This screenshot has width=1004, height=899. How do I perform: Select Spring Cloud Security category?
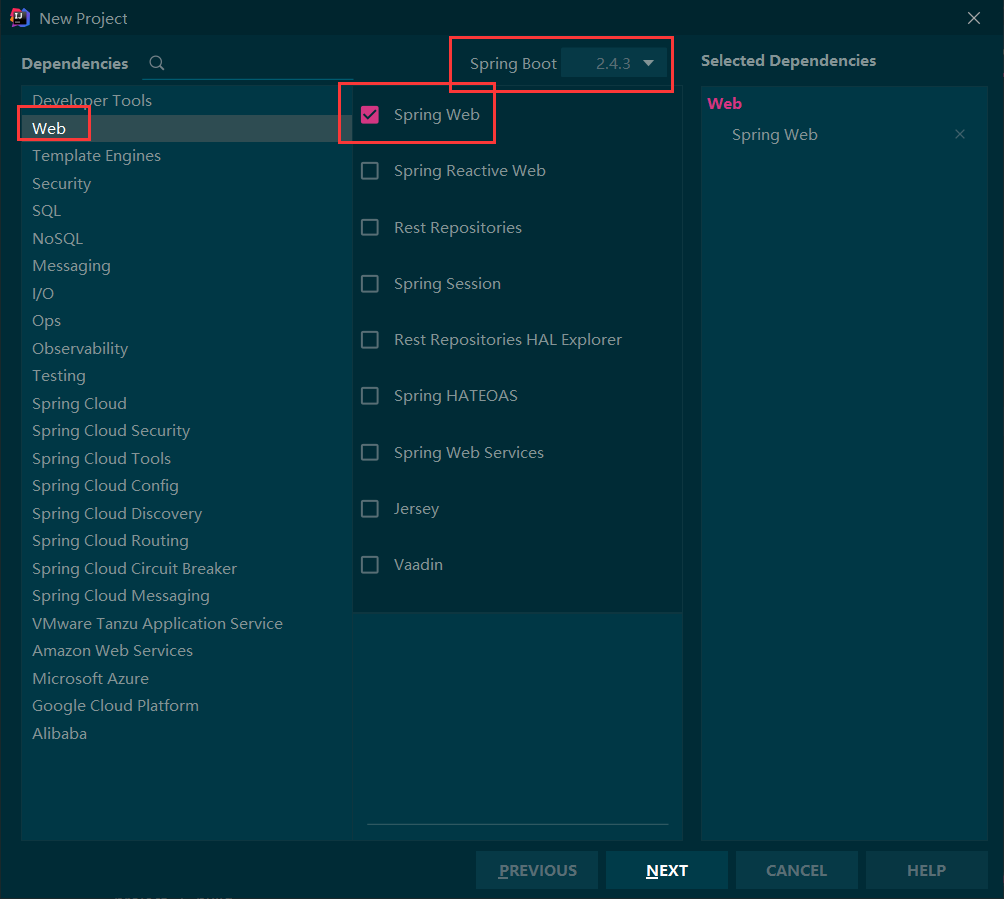(x=186, y=431)
